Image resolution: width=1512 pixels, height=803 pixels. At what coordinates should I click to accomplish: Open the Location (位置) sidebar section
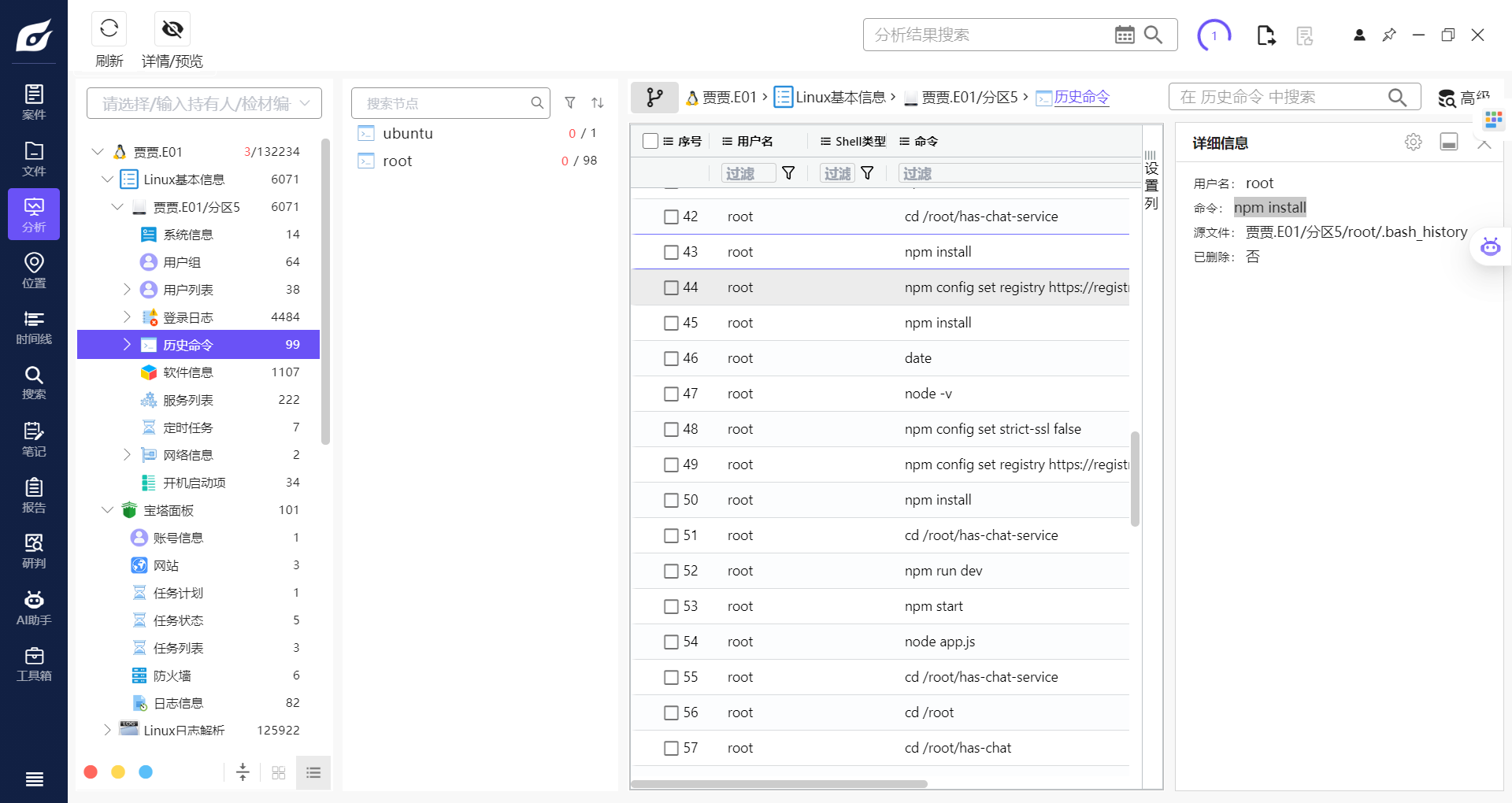click(34, 271)
